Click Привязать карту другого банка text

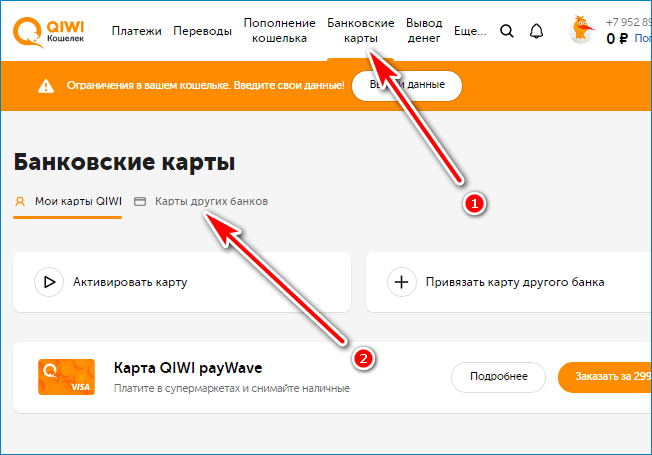point(515,282)
